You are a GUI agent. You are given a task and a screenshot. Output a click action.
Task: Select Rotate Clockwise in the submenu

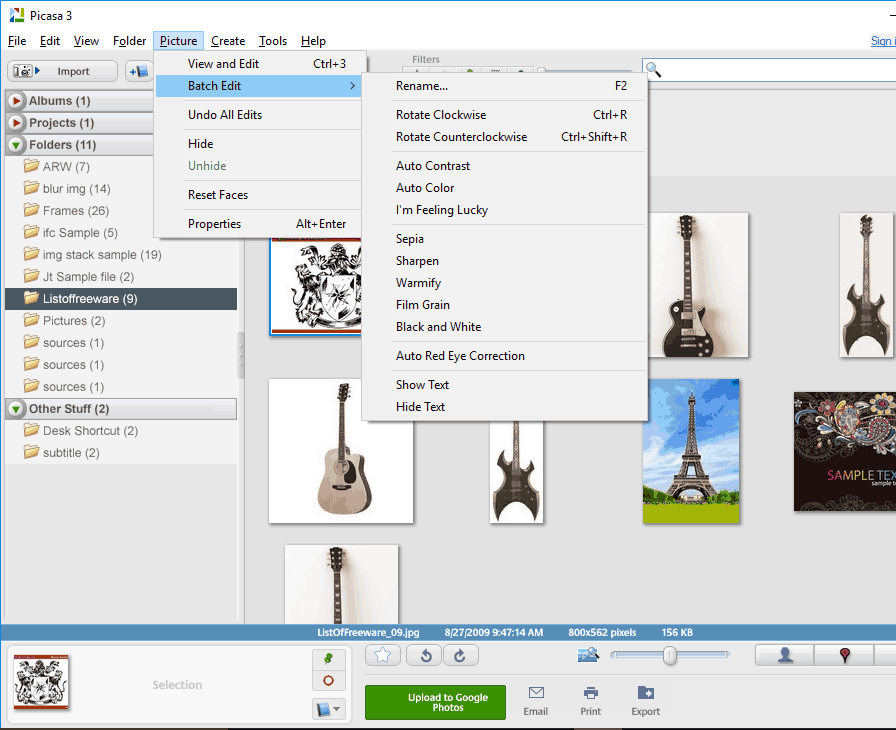click(505, 115)
